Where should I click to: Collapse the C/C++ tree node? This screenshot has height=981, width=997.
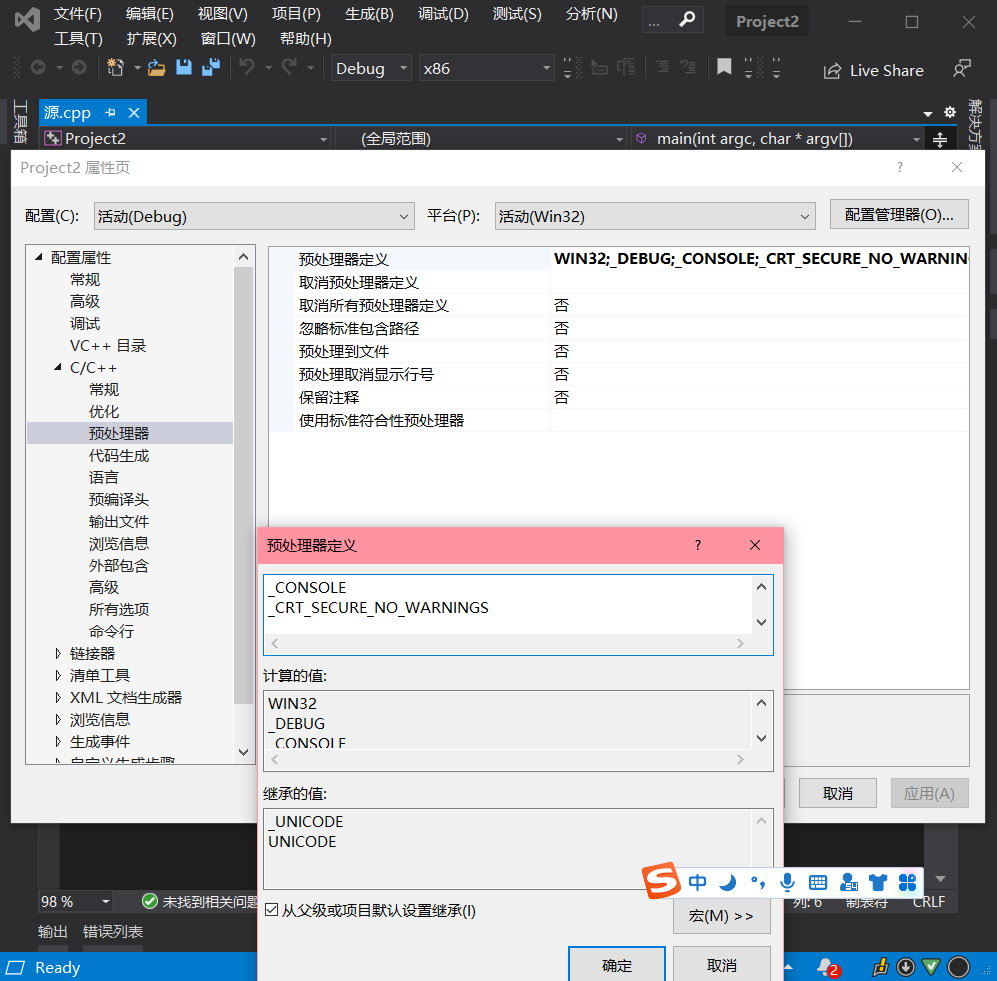click(58, 367)
